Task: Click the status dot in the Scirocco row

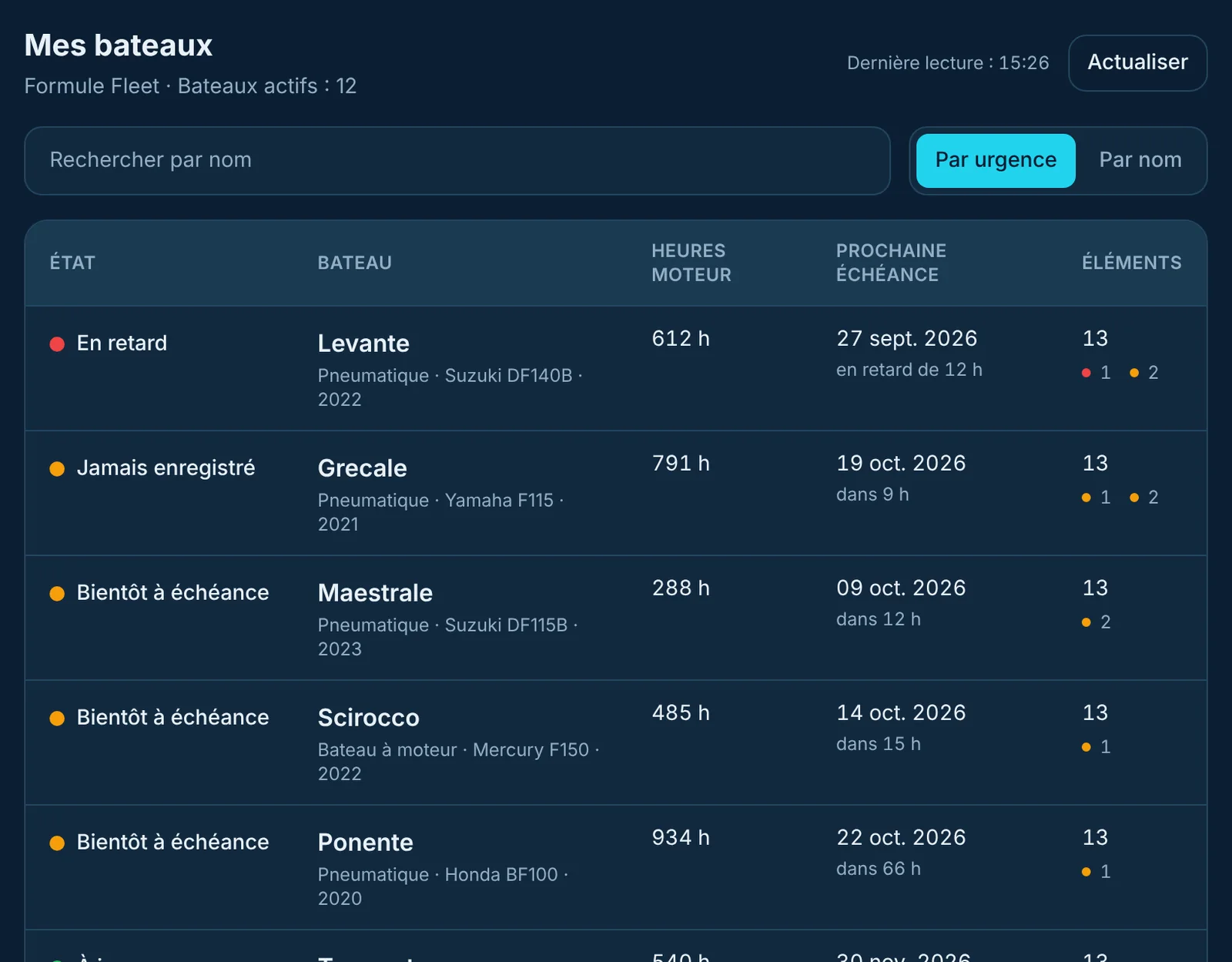Action: coord(57,718)
